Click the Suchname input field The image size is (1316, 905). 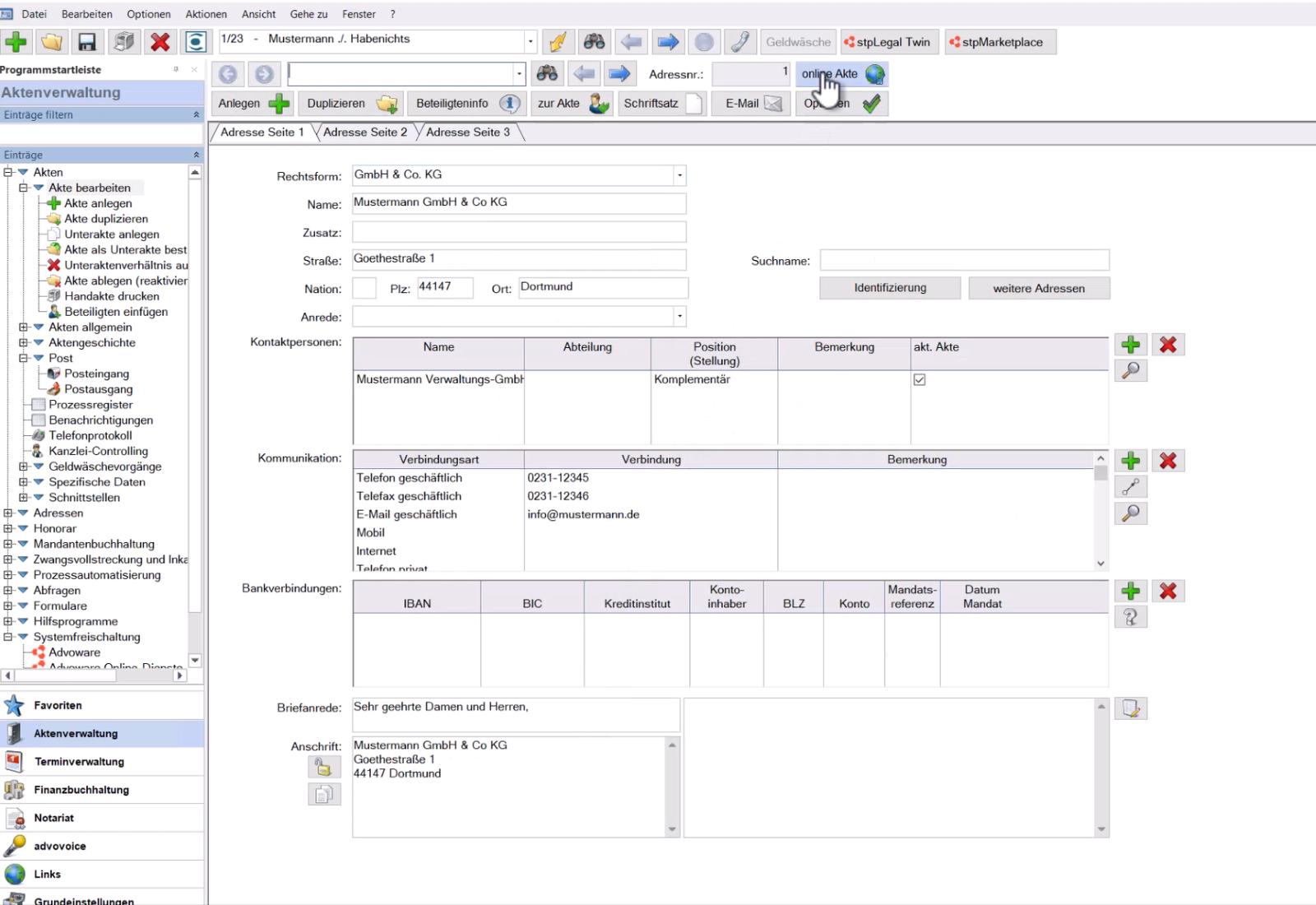pos(965,260)
